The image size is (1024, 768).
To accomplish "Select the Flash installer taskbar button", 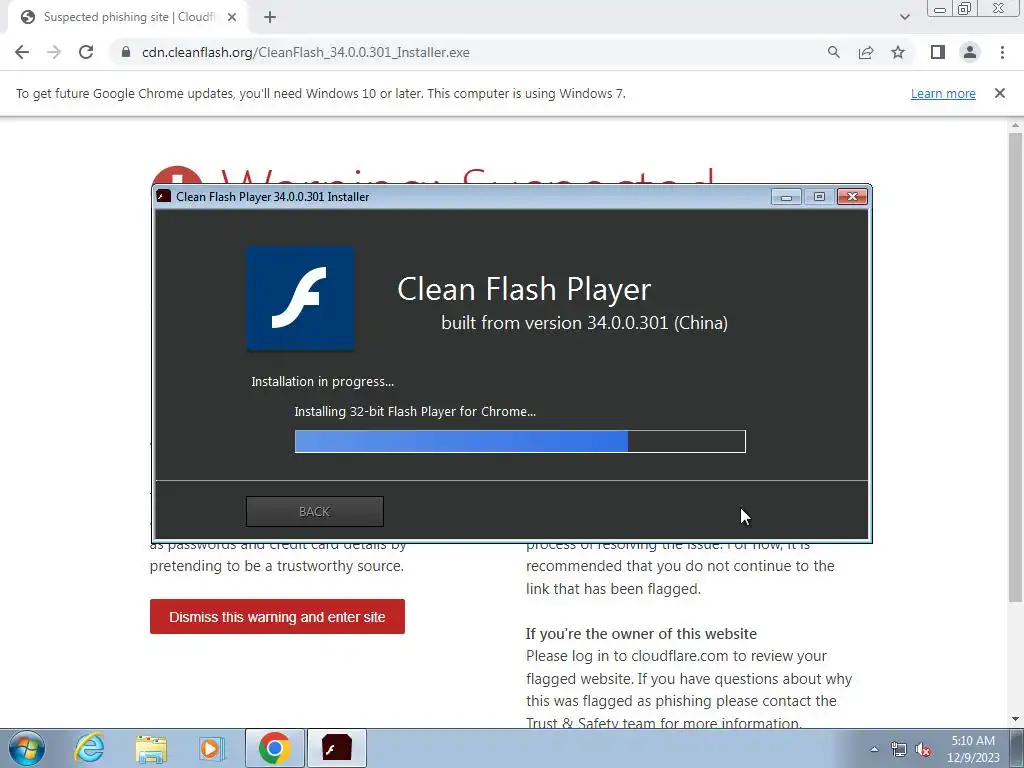I will coord(336,748).
